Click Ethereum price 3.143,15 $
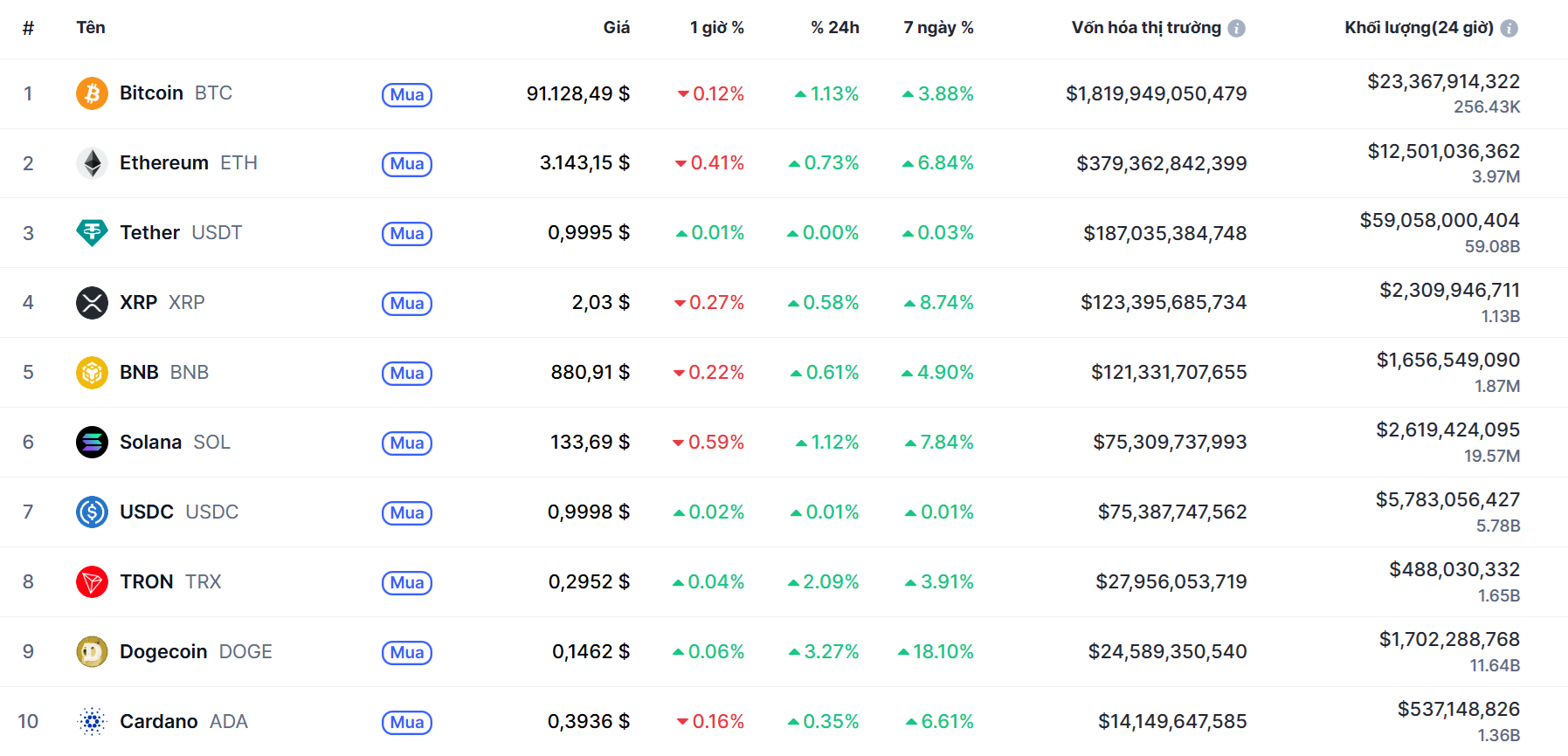Image resolution: width=1568 pixels, height=756 pixels. (584, 163)
